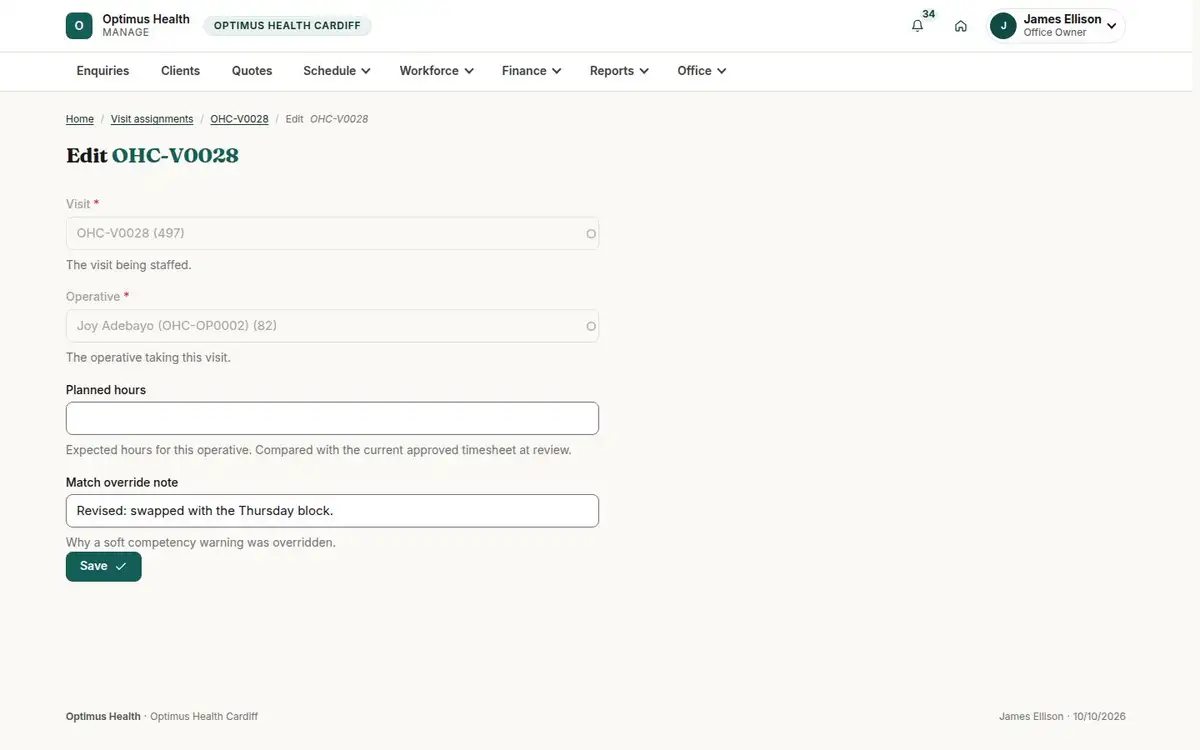Click the Optimus Health logo square
Viewport: 1200px width, 750px height.
click(x=79, y=26)
